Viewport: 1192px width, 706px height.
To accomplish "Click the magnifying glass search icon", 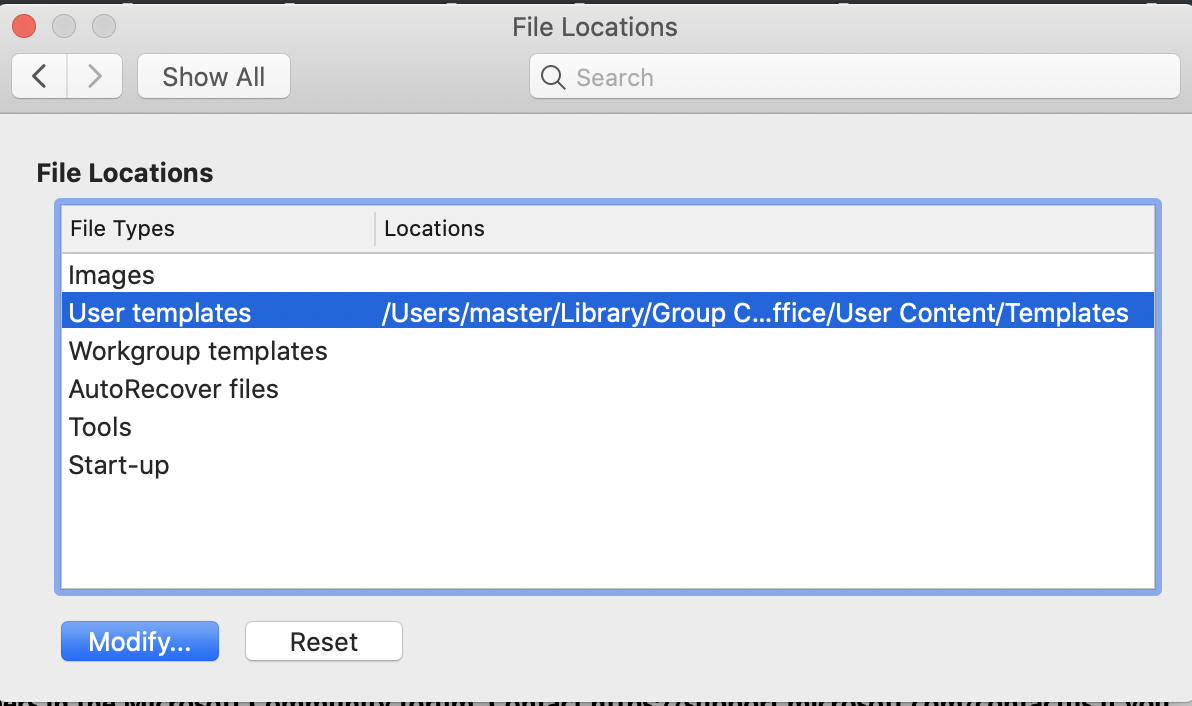I will point(553,77).
